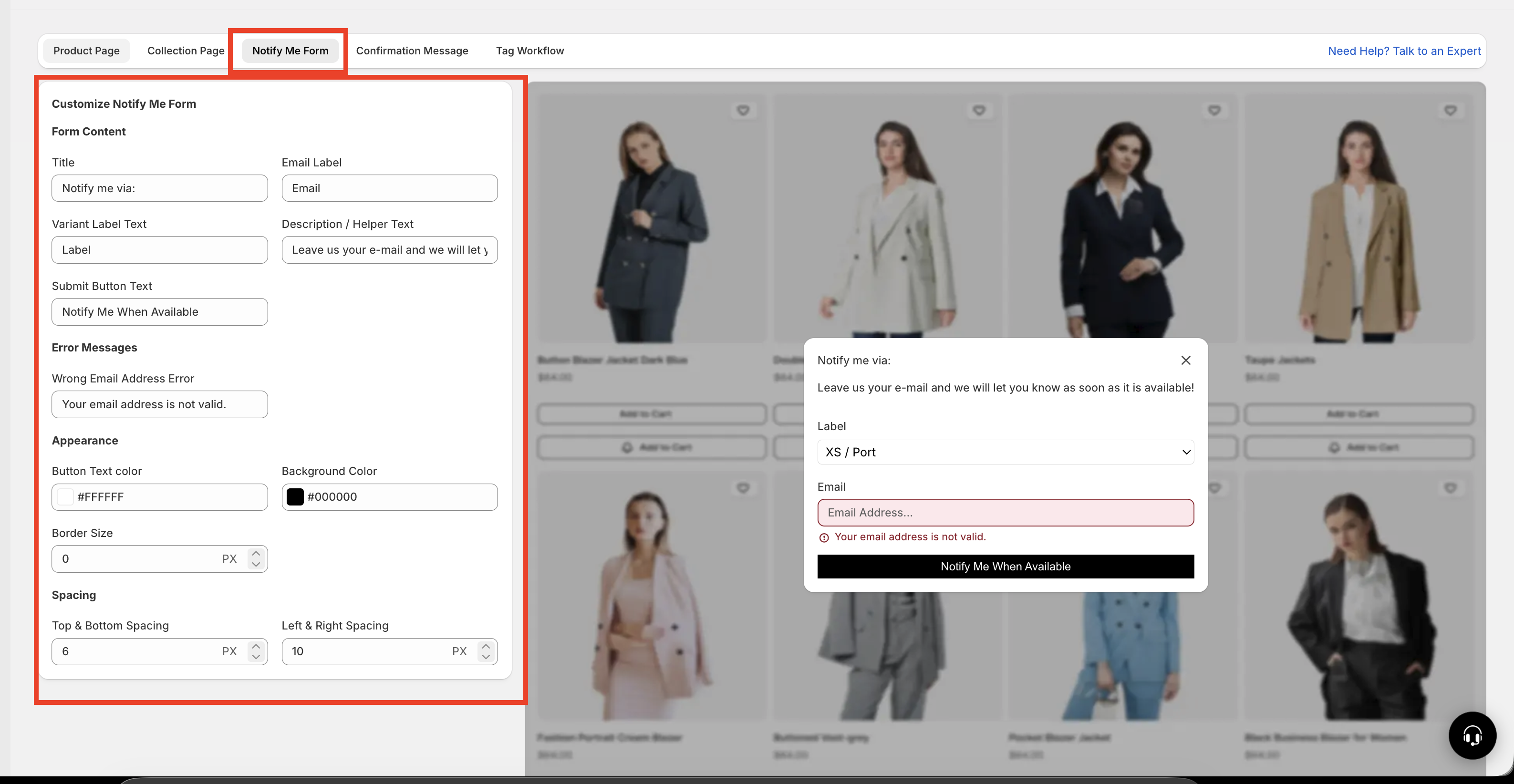Decrease Top & Bottom Spacing value
This screenshot has width=1514, height=784.
click(256, 657)
